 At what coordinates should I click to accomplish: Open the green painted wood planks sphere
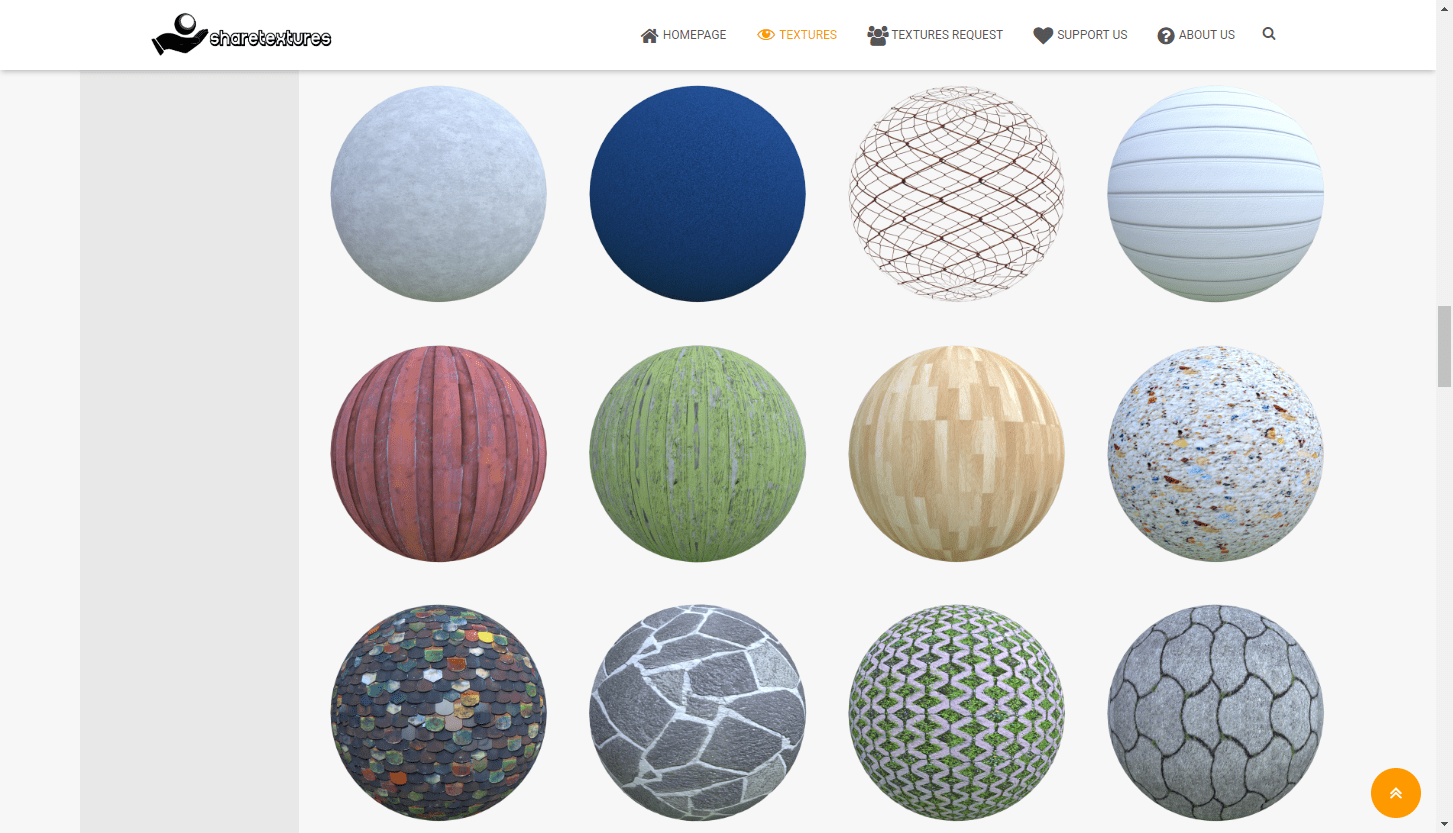point(697,453)
